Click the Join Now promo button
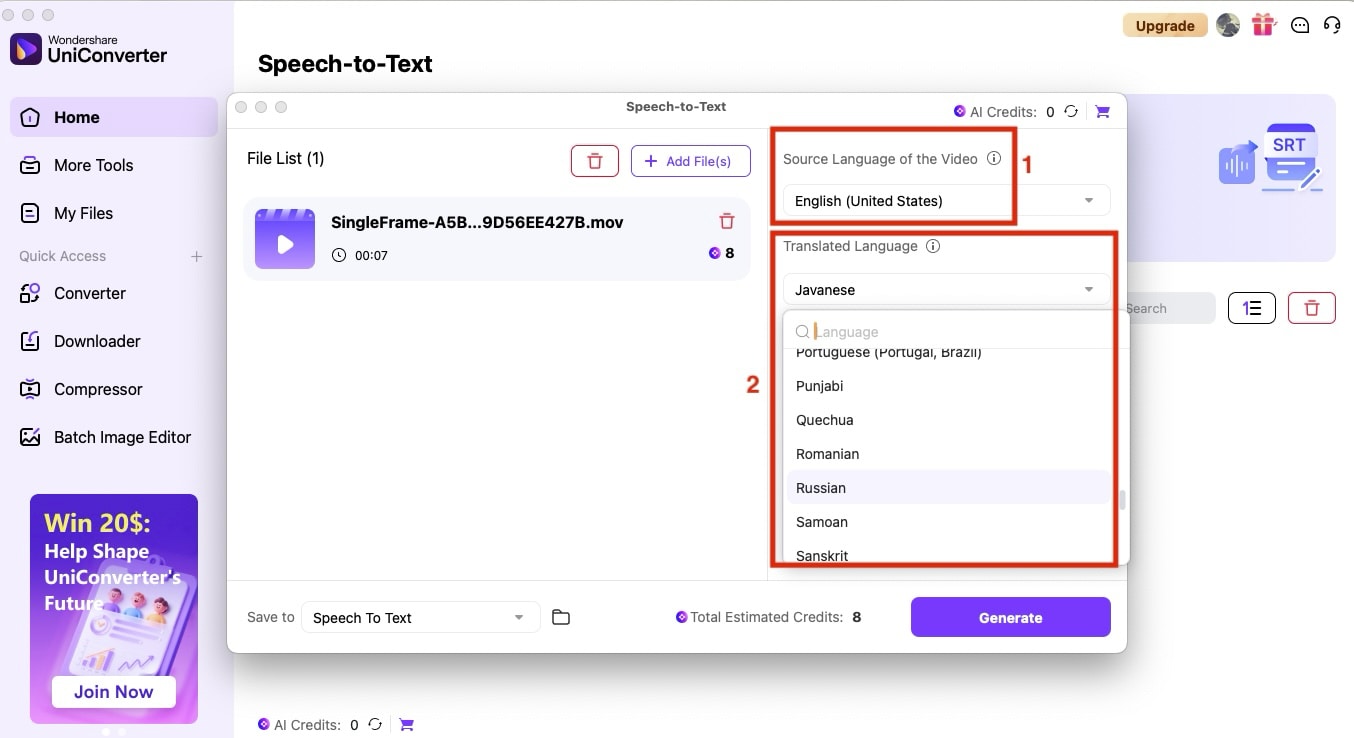The image size is (1354, 738). point(114,691)
